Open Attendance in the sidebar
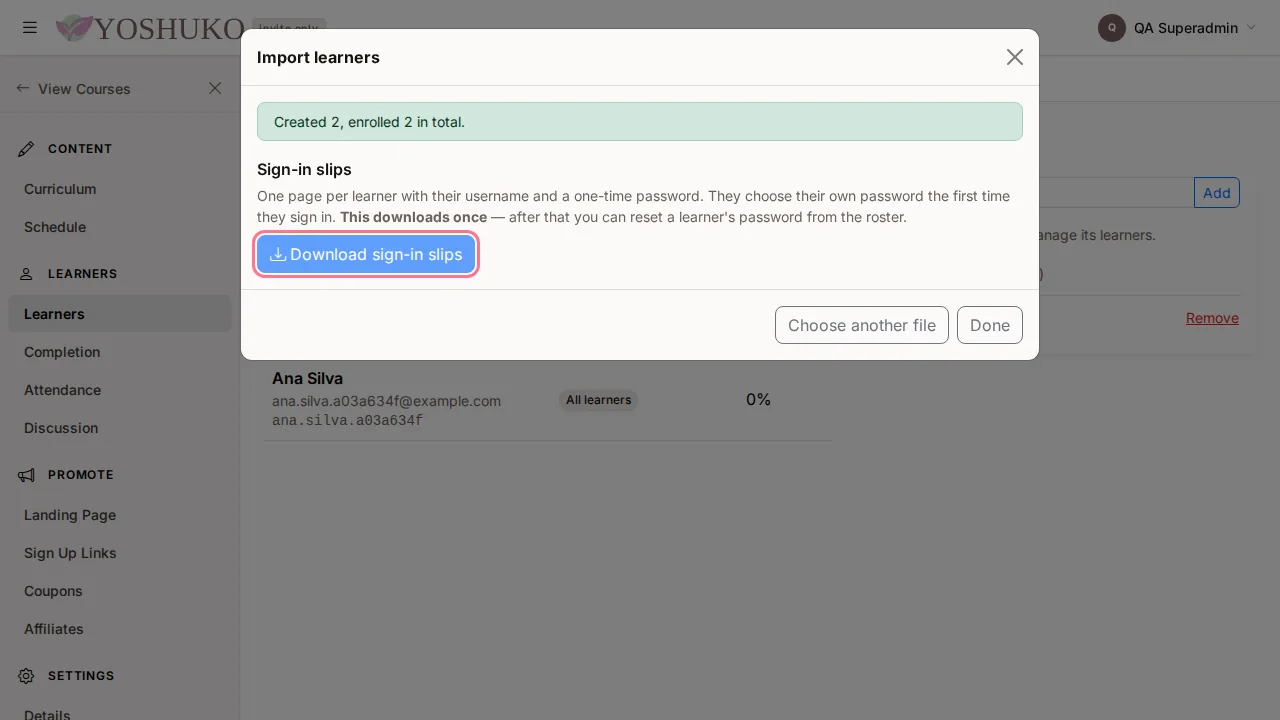 [x=120, y=390]
